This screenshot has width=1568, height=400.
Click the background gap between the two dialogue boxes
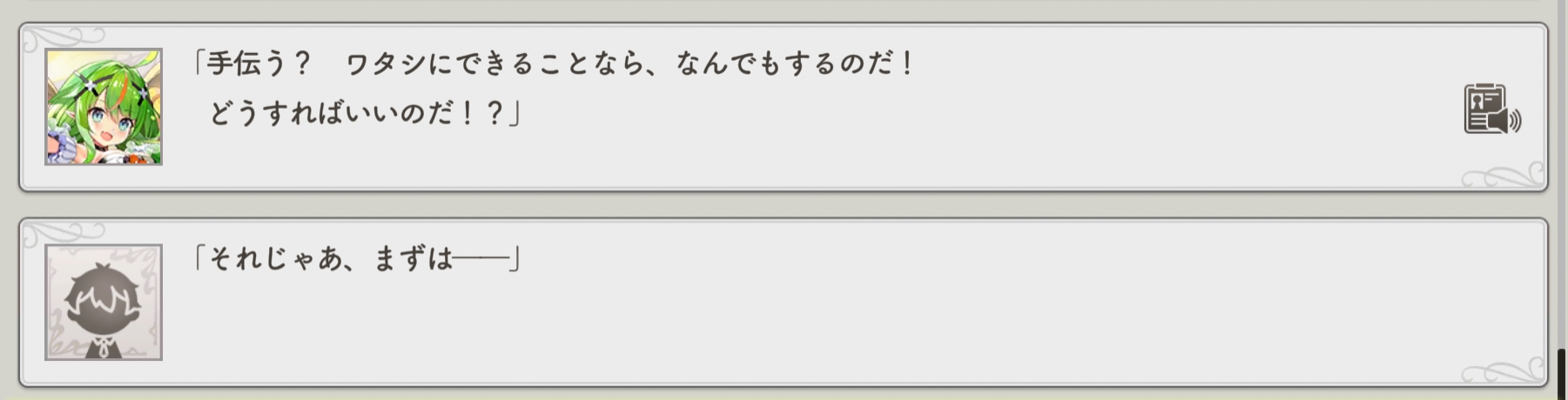[x=784, y=205]
